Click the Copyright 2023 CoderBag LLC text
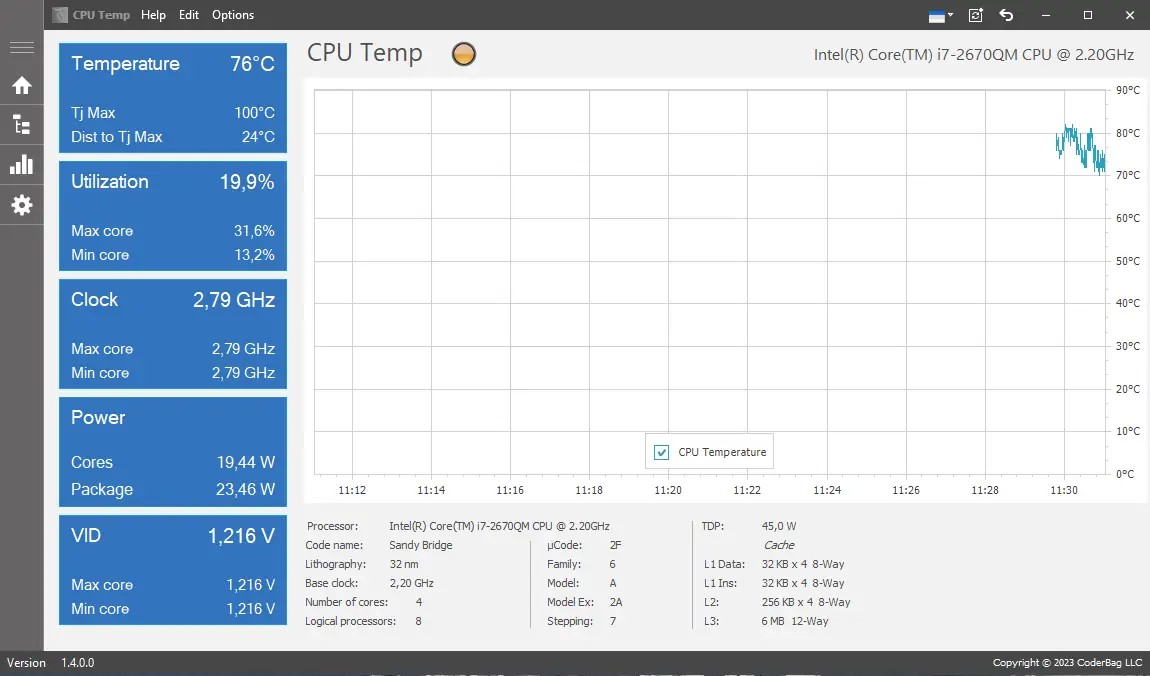The width and height of the screenshot is (1150, 676). coord(1067,663)
